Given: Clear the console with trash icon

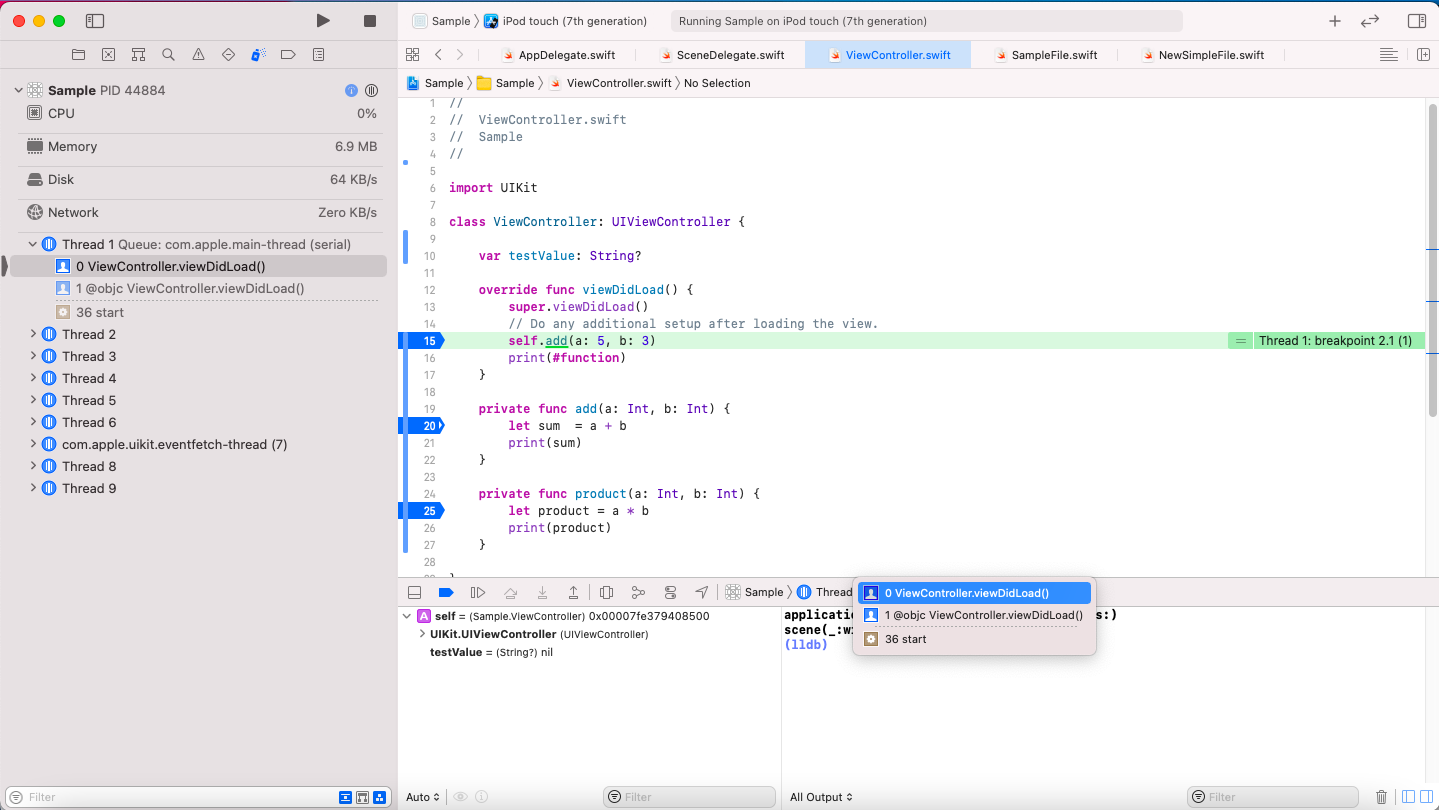Looking at the screenshot, I should (1381, 797).
